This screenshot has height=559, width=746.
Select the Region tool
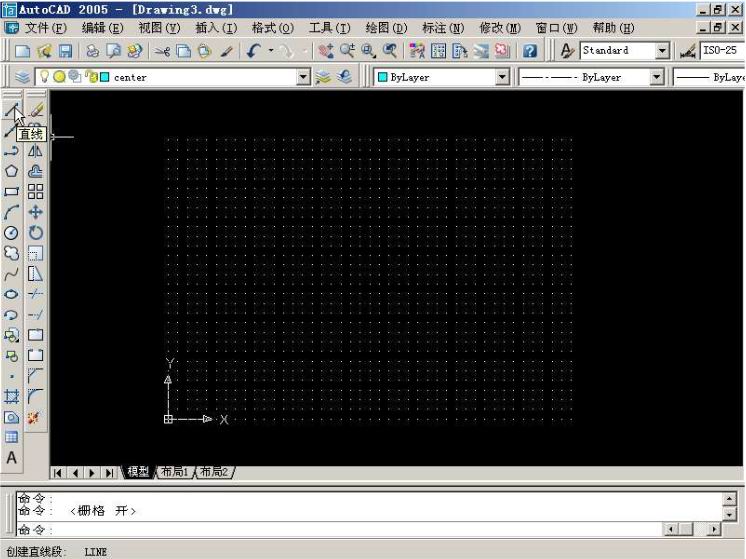click(x=11, y=417)
